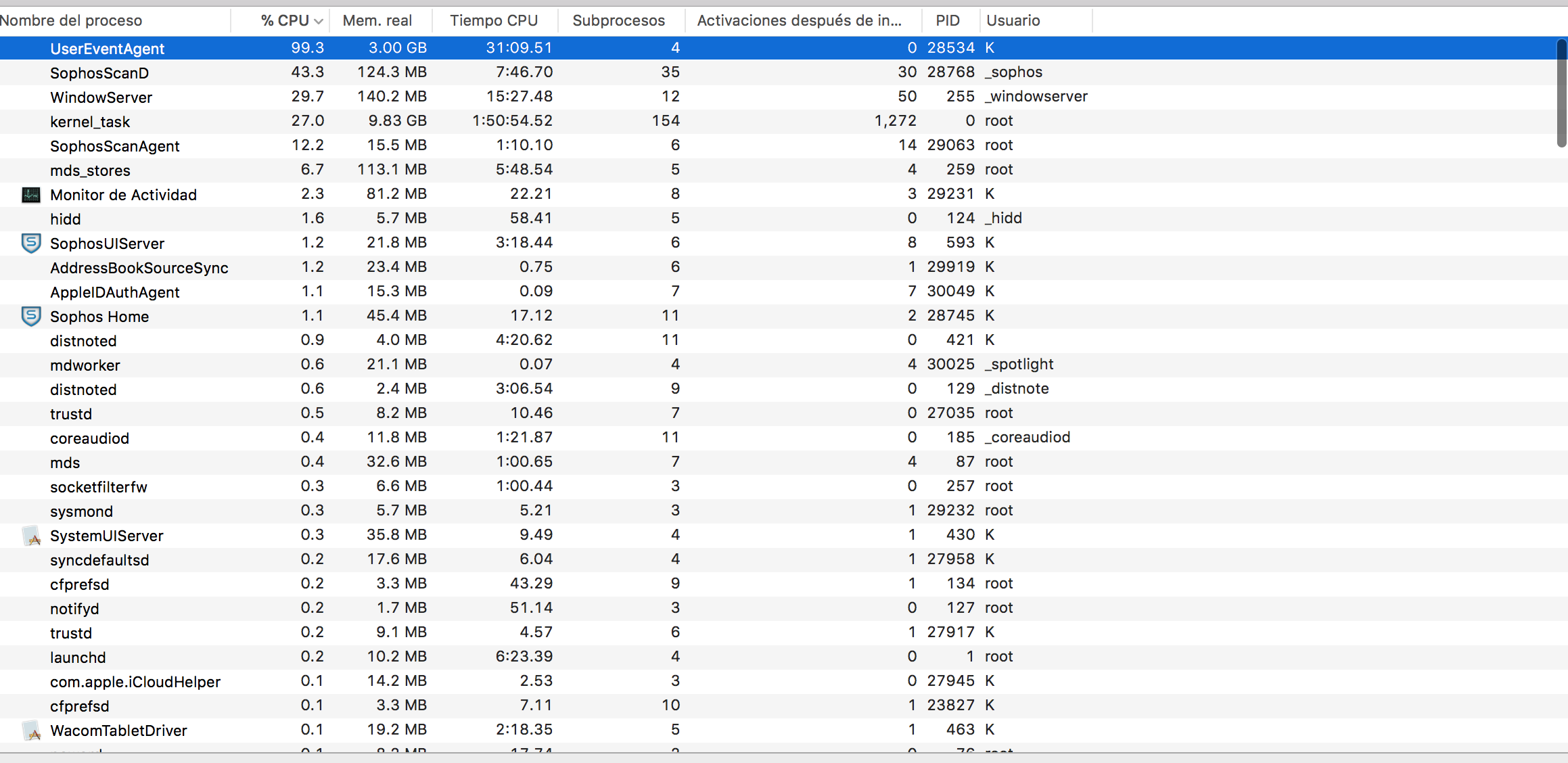The image size is (1568, 763).
Task: Select the WacomTabletDriver process name
Action: (x=118, y=731)
